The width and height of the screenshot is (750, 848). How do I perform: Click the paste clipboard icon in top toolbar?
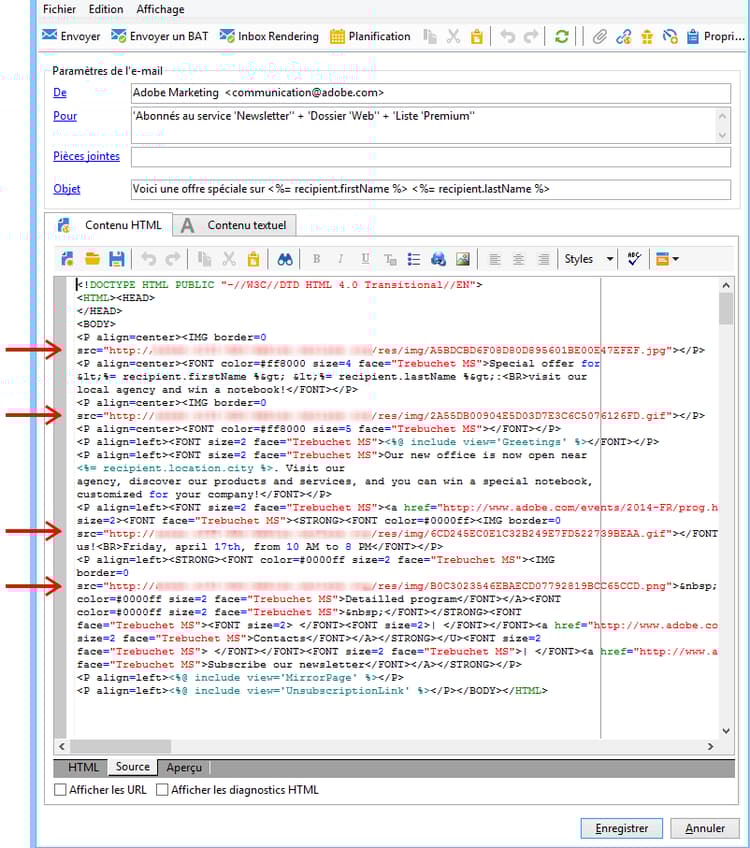476,36
